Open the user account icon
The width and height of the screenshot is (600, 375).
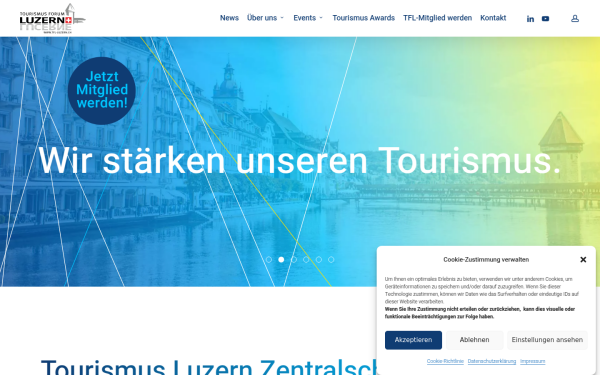point(575,18)
